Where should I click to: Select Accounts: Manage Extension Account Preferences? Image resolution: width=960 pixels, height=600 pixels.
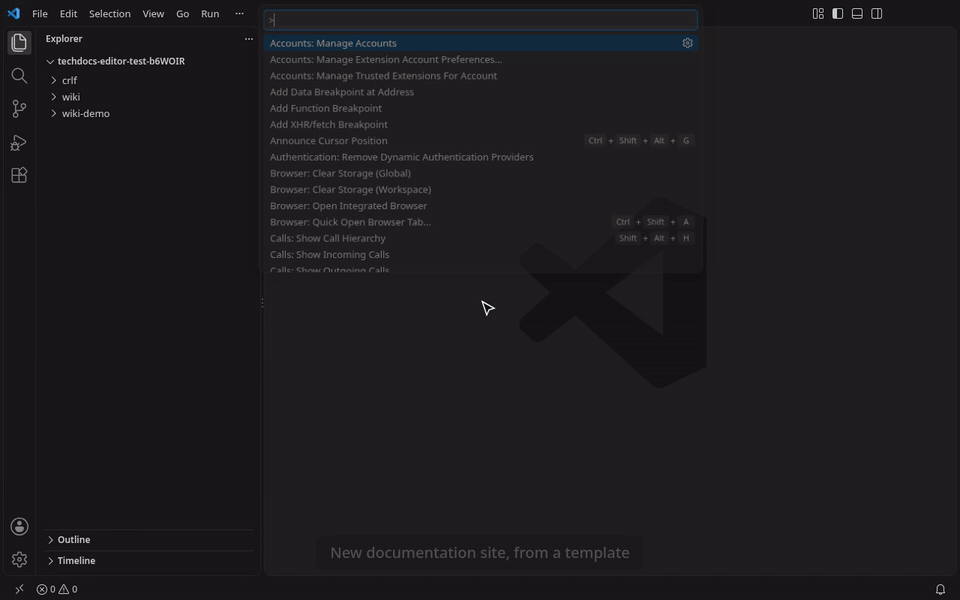pyautogui.click(x=481, y=59)
